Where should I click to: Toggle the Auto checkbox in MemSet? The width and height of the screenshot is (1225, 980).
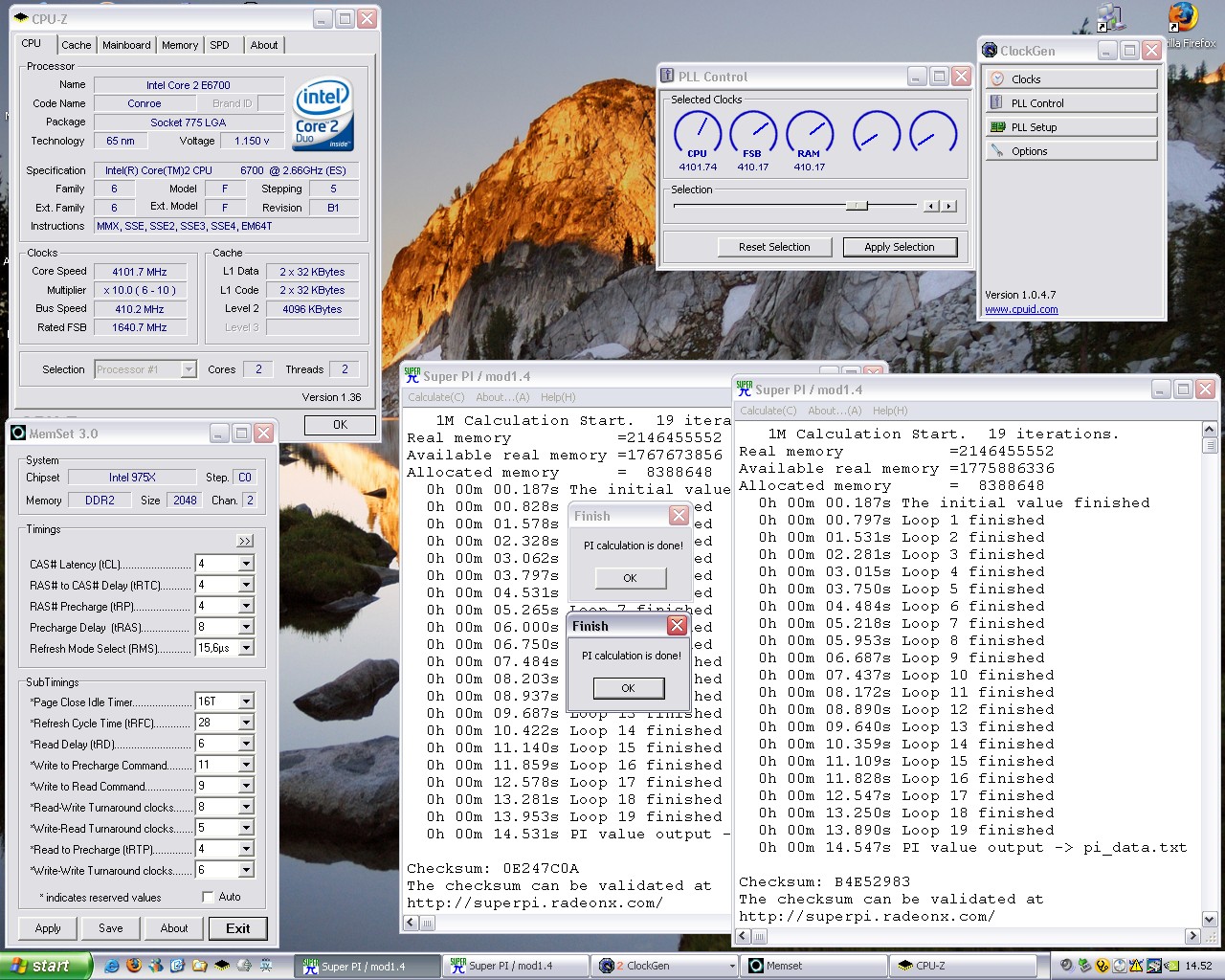pyautogui.click(x=208, y=897)
